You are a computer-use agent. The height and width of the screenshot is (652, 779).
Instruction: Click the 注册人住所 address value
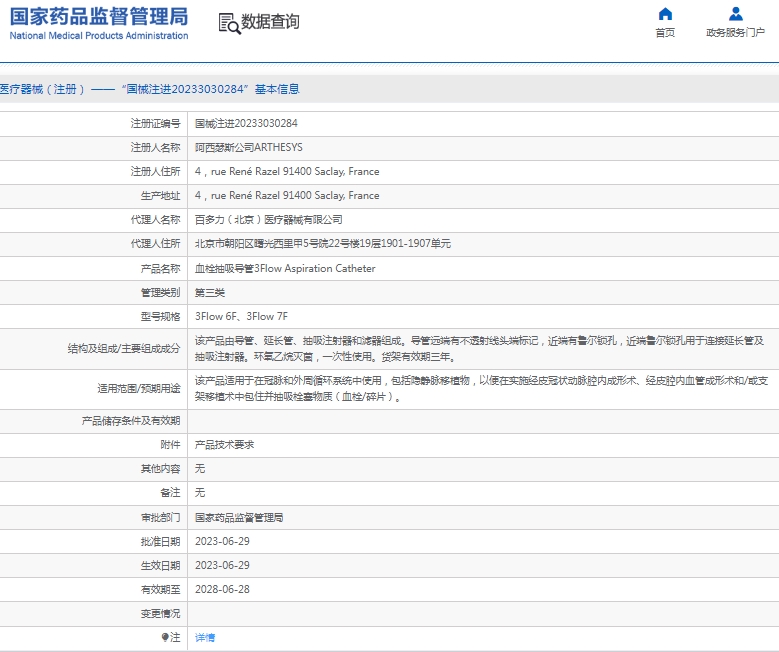[x=287, y=171]
